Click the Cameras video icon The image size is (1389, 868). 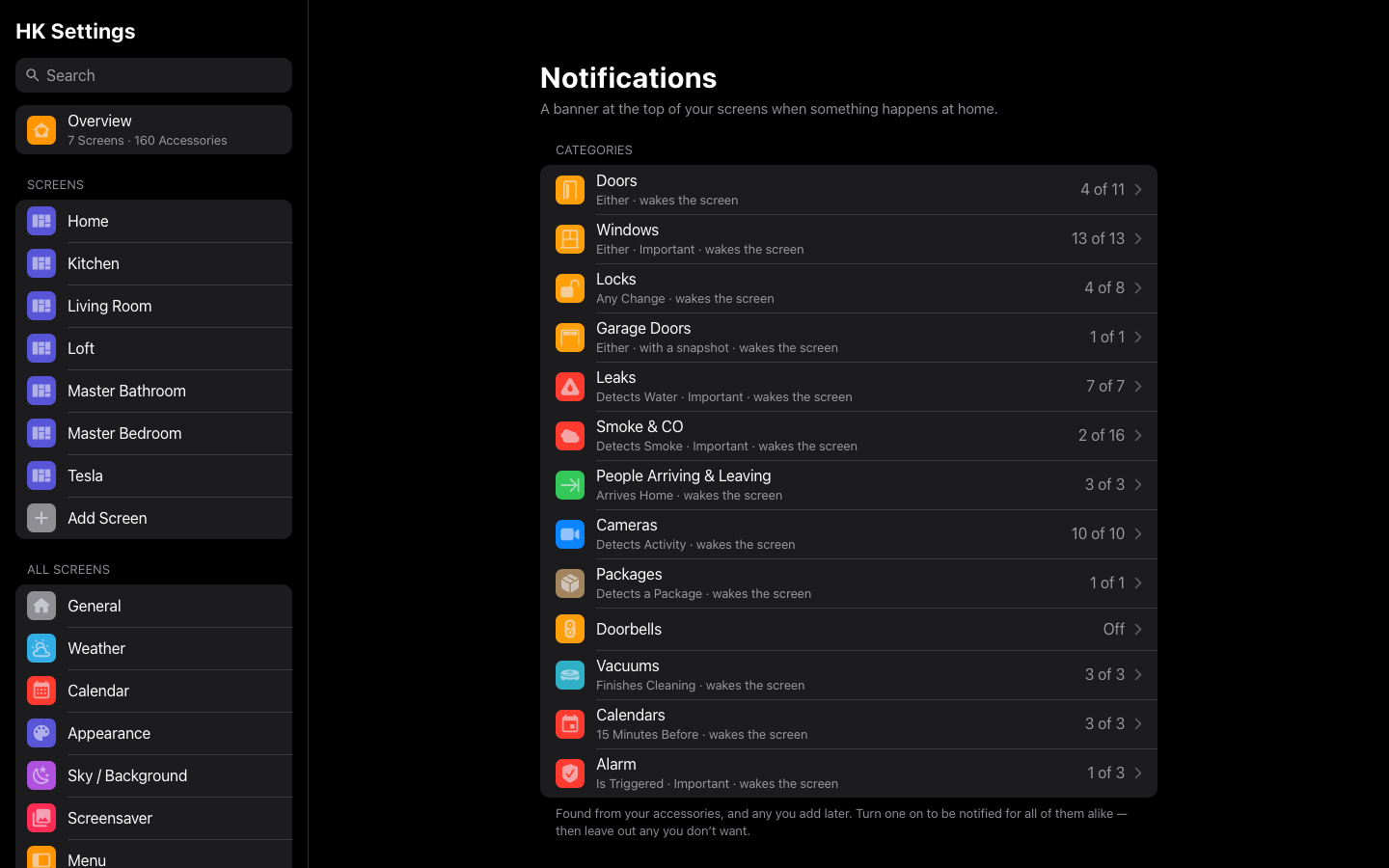pos(570,534)
